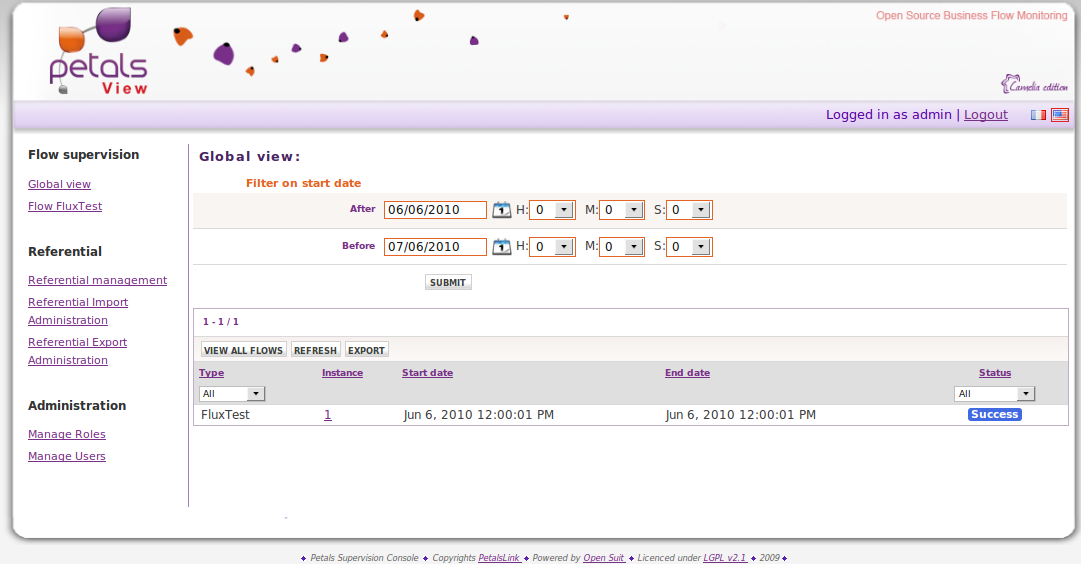Screen dimensions: 1081x564
Task: Switch language with French flag icon
Action: pyautogui.click(x=1039, y=115)
